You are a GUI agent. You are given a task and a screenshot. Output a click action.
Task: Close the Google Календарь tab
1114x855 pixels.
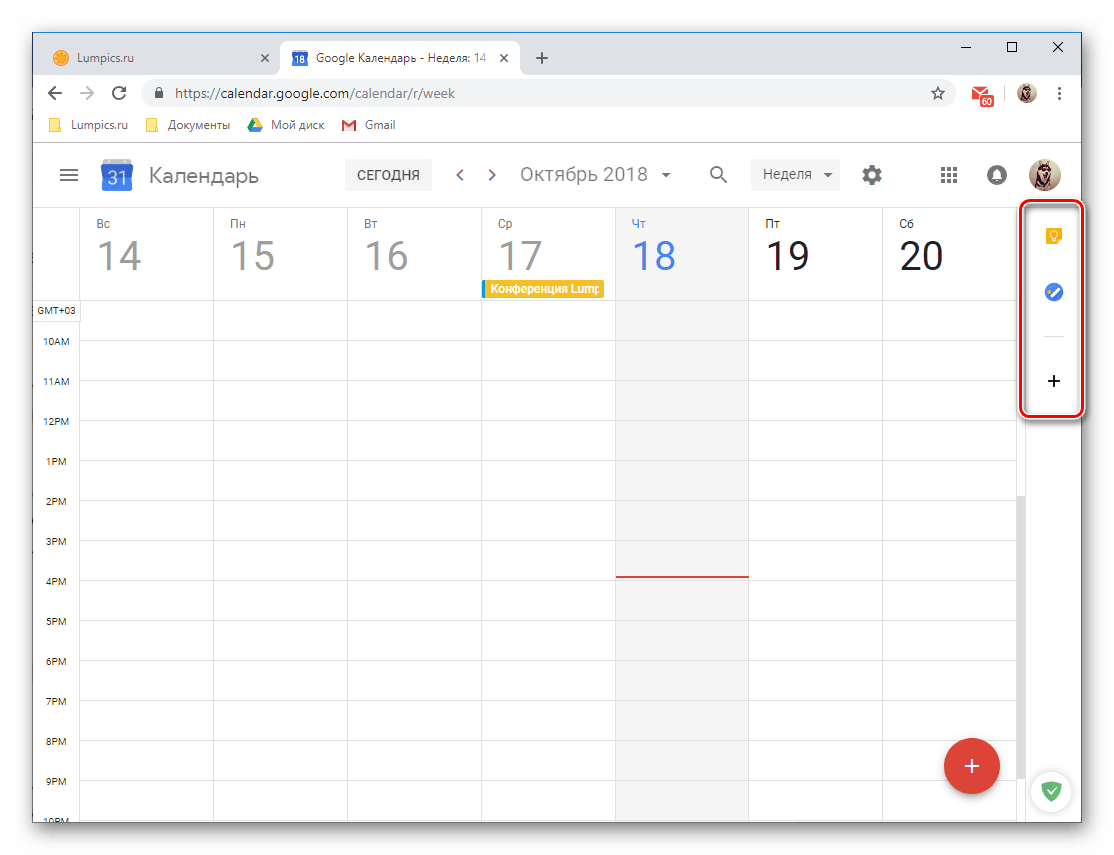point(504,58)
